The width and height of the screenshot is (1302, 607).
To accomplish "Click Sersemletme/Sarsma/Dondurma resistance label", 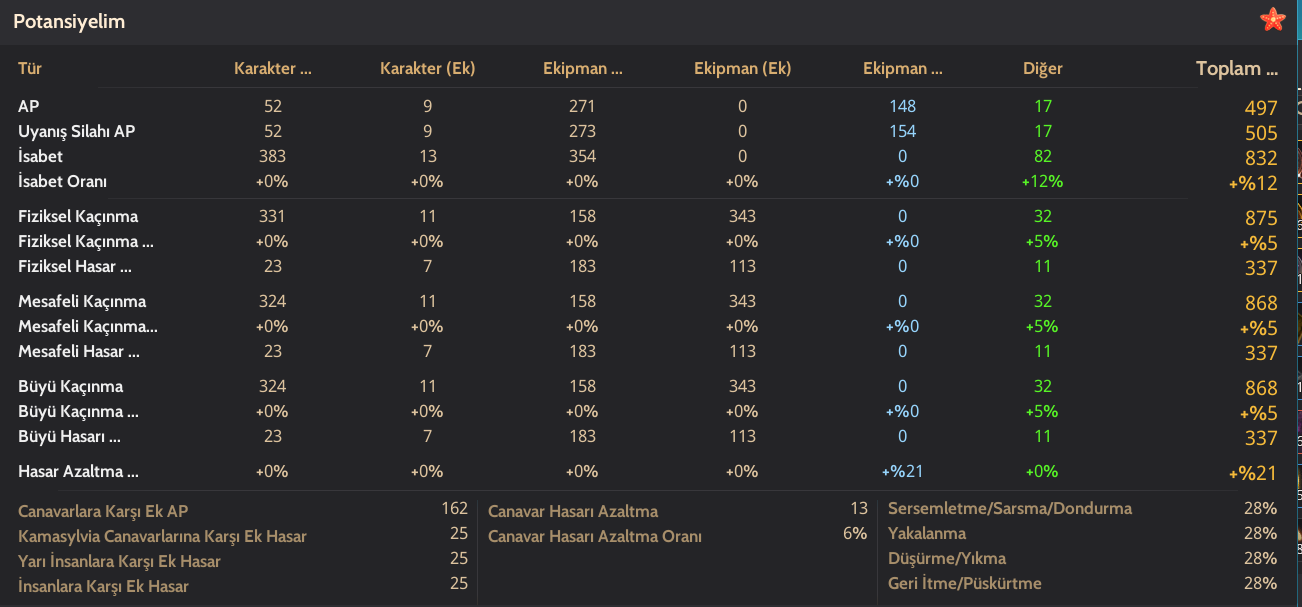I will click(x=1010, y=508).
